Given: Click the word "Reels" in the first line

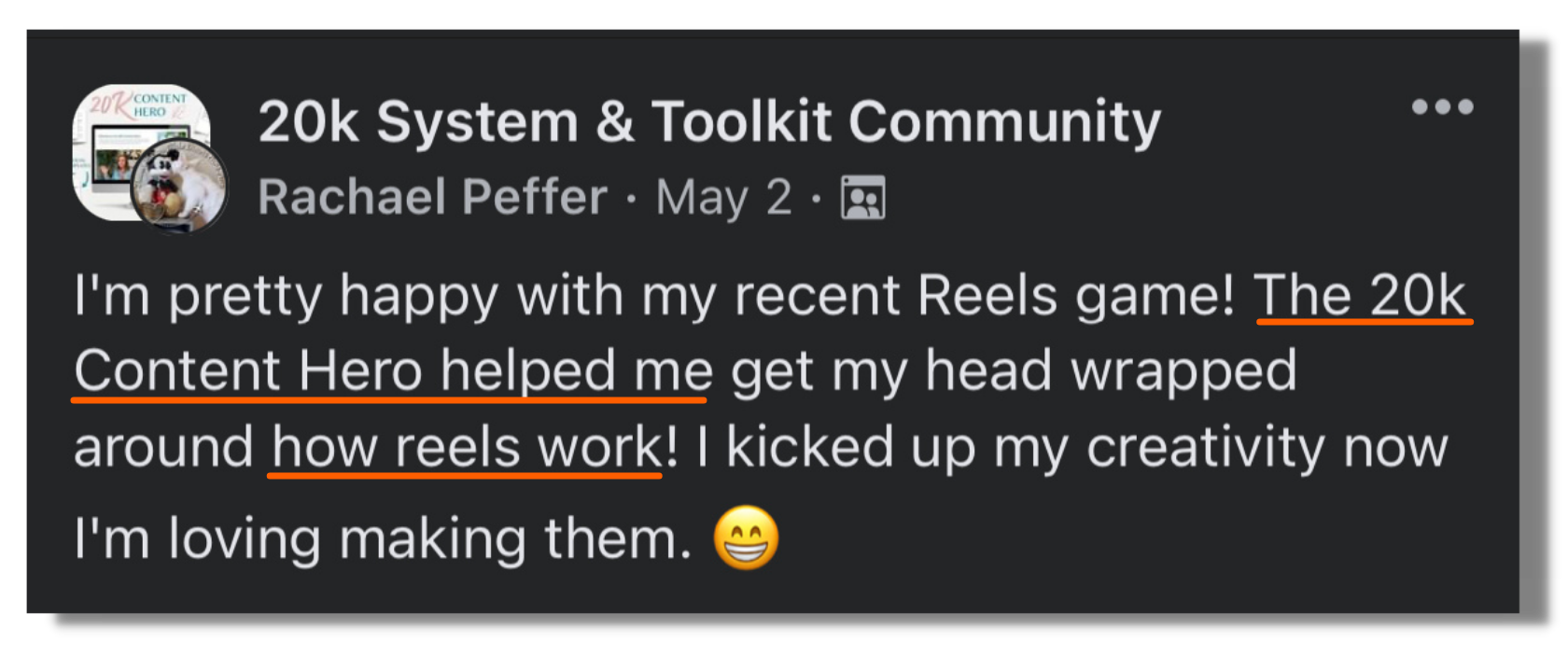Looking at the screenshot, I should (987, 297).
